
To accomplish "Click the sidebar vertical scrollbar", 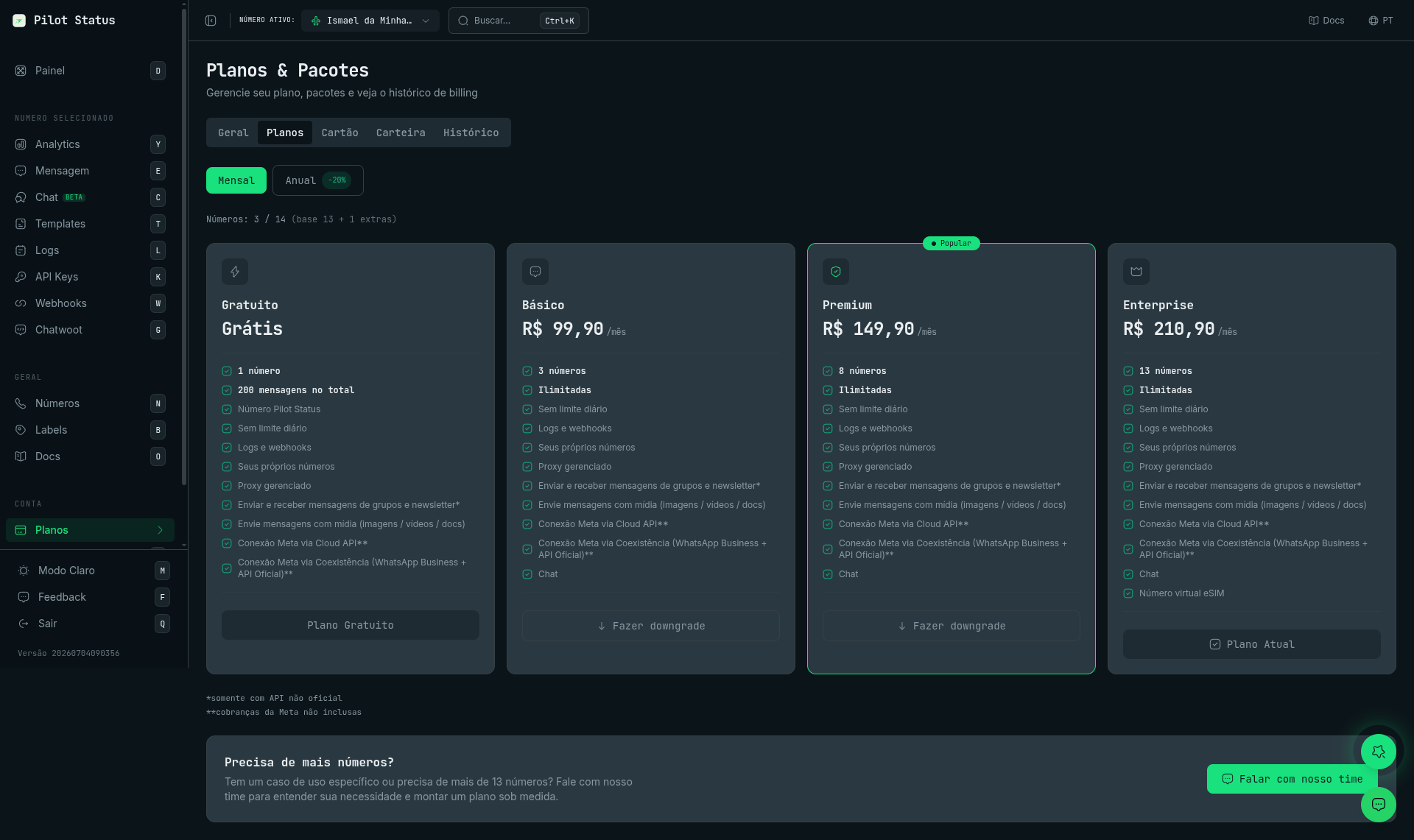I will pyautogui.click(x=183, y=247).
